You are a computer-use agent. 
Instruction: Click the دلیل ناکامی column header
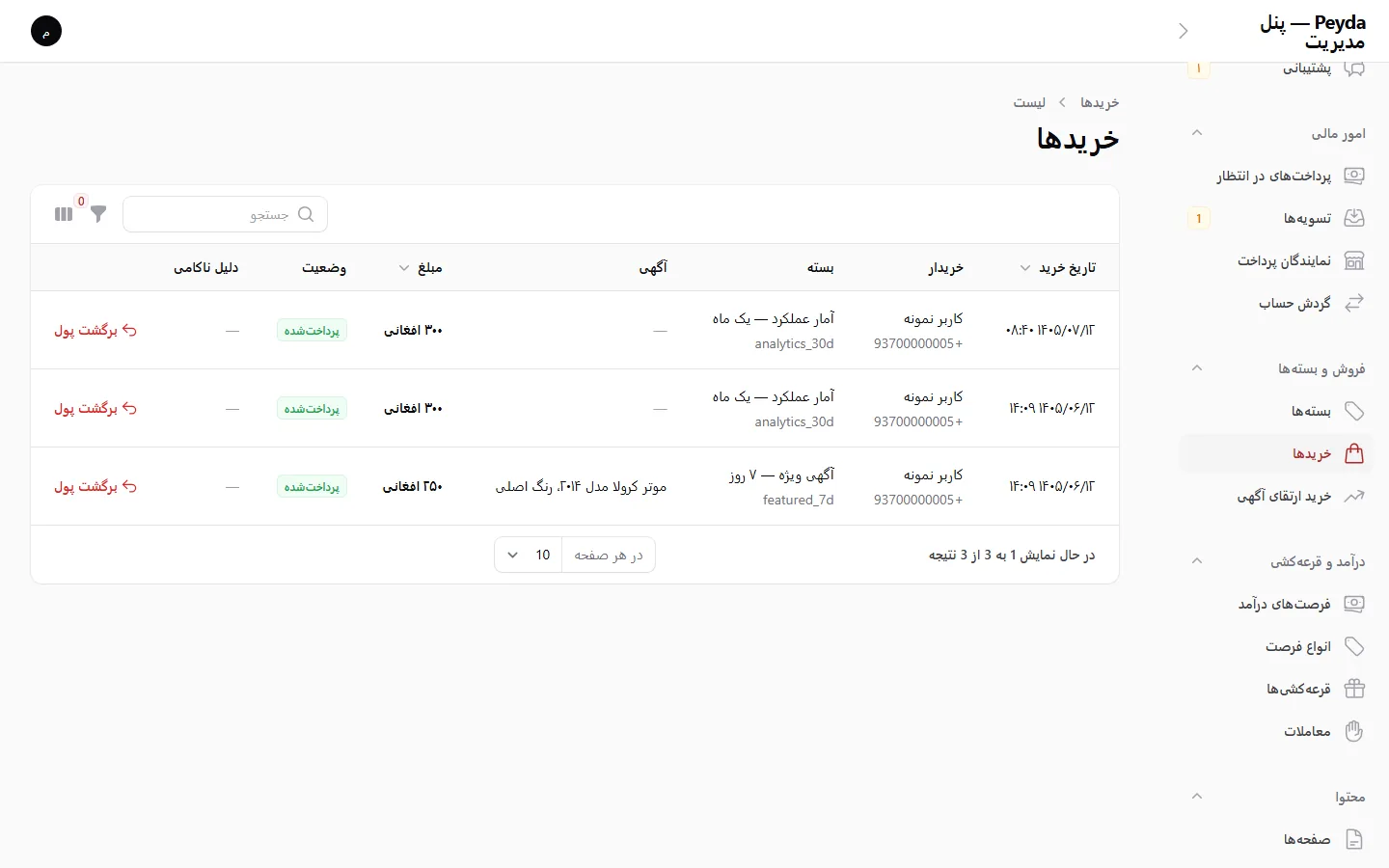click(206, 267)
